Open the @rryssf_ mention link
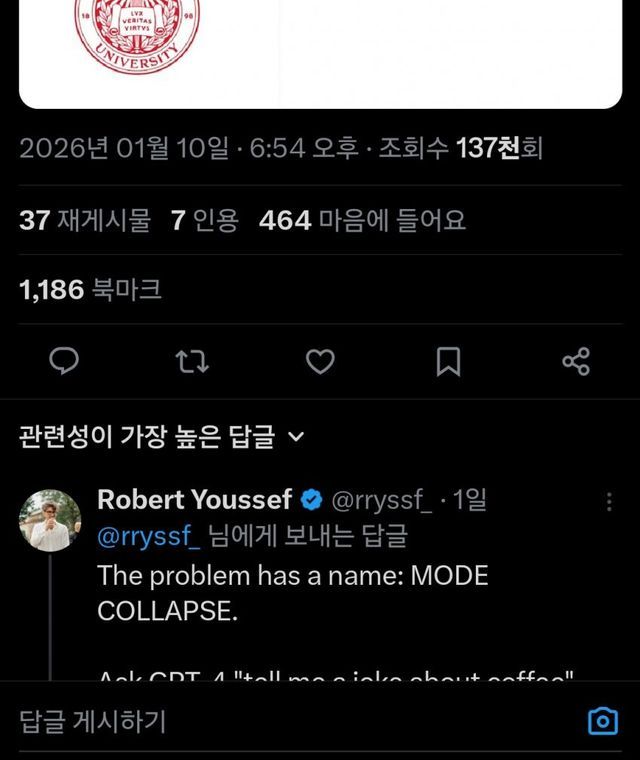The width and height of the screenshot is (640, 760). click(x=149, y=537)
